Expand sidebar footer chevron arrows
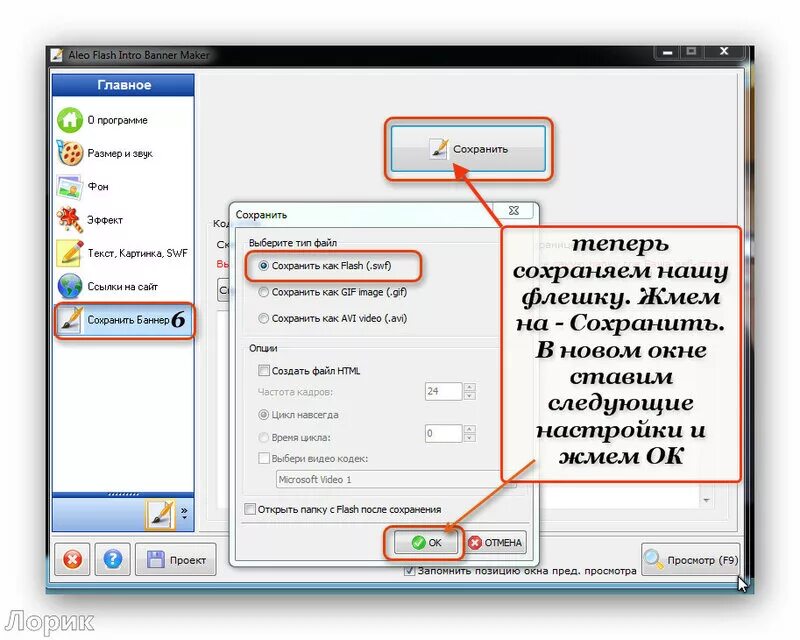This screenshot has height=640, width=800. point(184,513)
